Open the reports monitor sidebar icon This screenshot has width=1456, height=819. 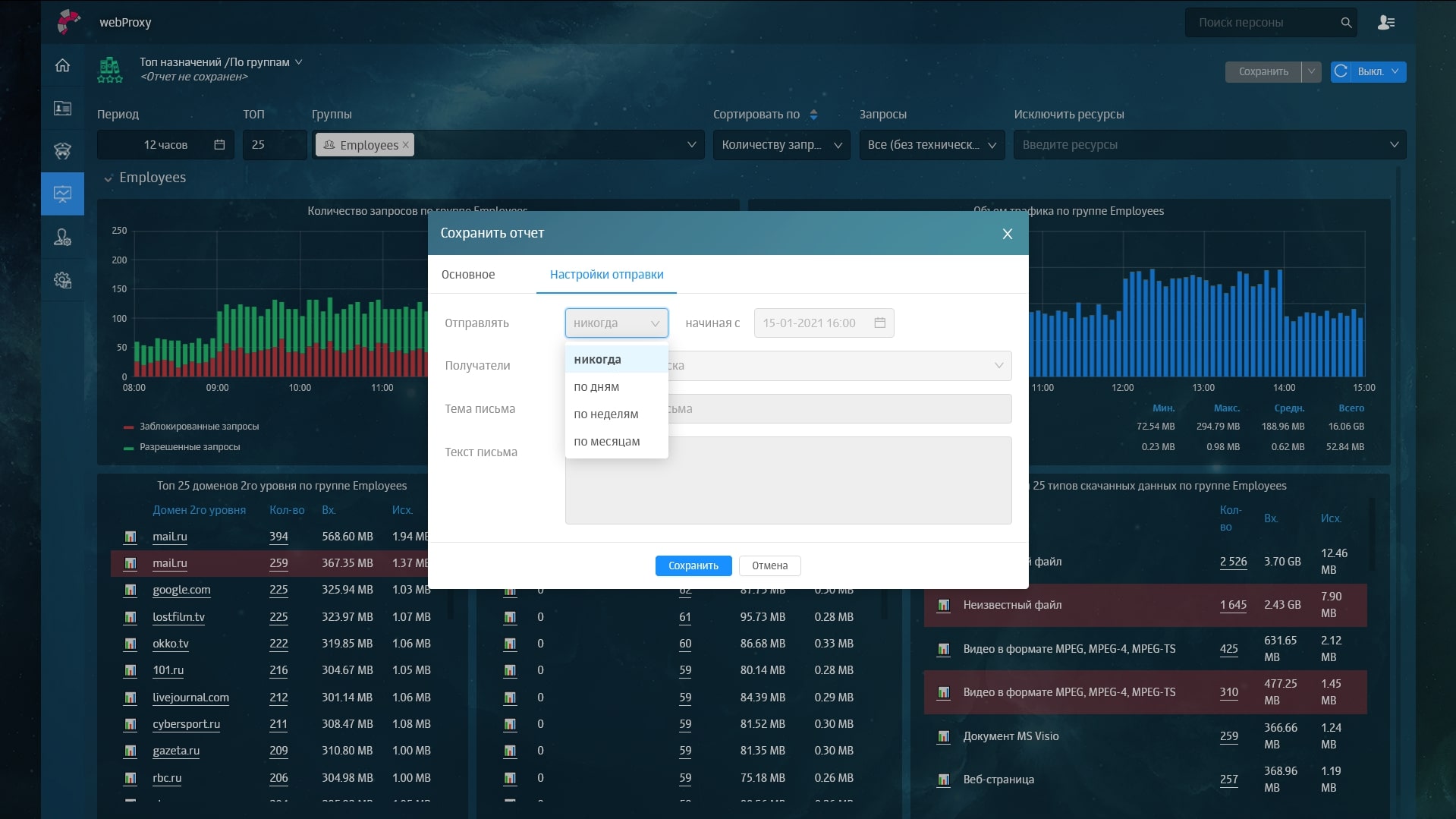click(x=62, y=194)
